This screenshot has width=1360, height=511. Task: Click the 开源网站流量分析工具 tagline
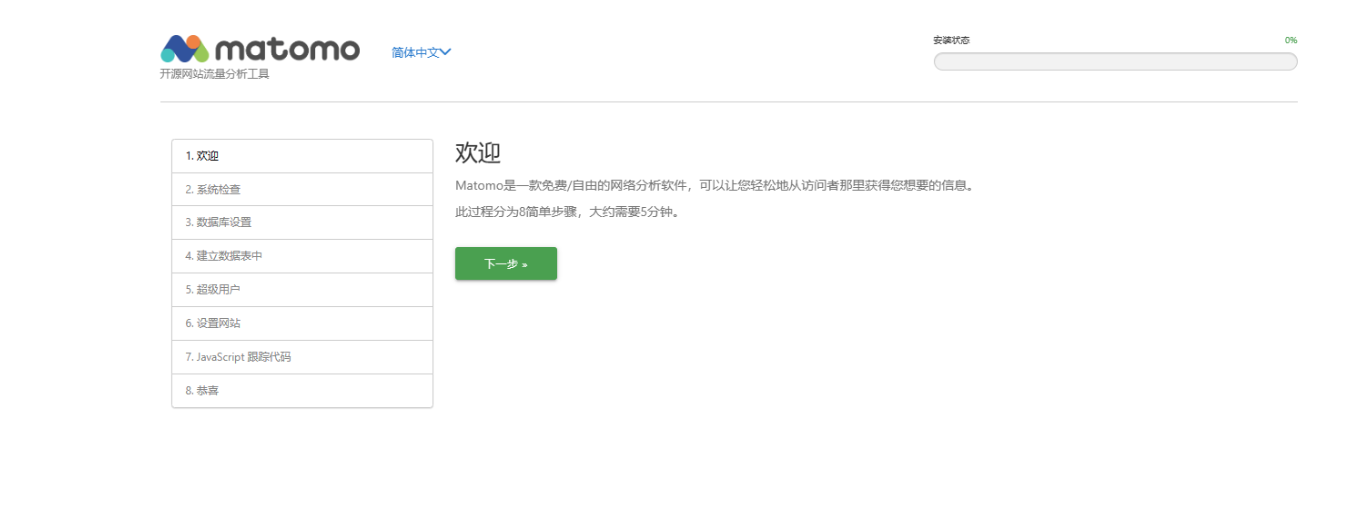click(x=214, y=74)
